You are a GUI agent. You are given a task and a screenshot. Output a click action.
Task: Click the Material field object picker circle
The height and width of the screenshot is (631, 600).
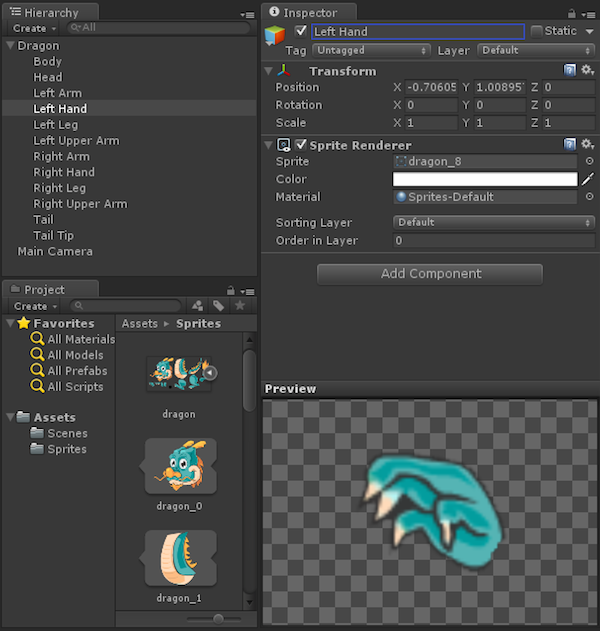click(x=589, y=196)
